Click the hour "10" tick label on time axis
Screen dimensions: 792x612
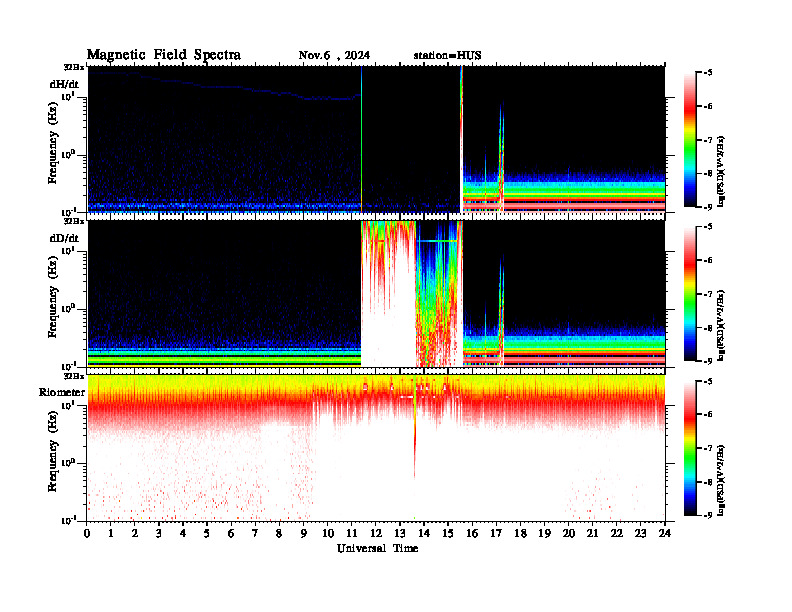[x=328, y=534]
